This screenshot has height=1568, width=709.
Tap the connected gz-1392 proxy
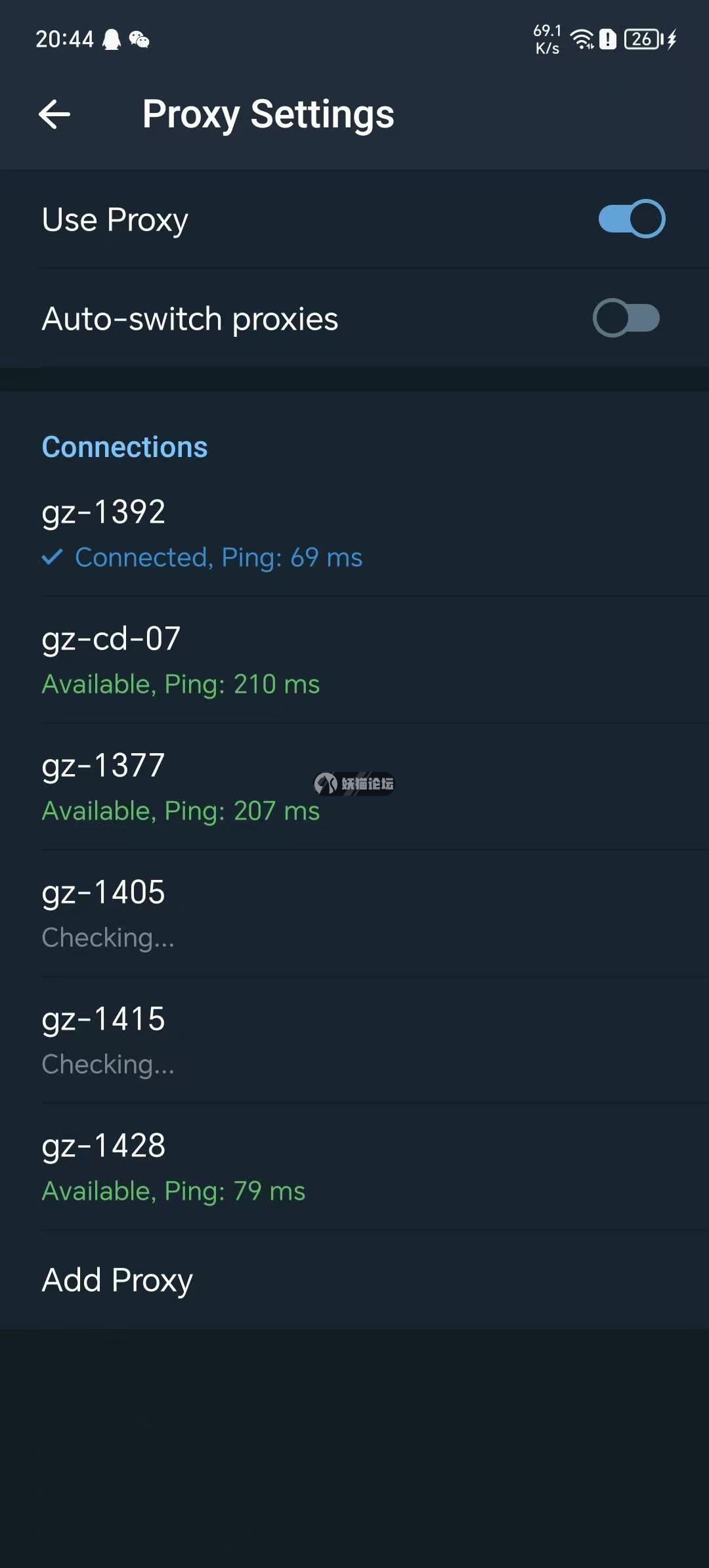point(354,533)
